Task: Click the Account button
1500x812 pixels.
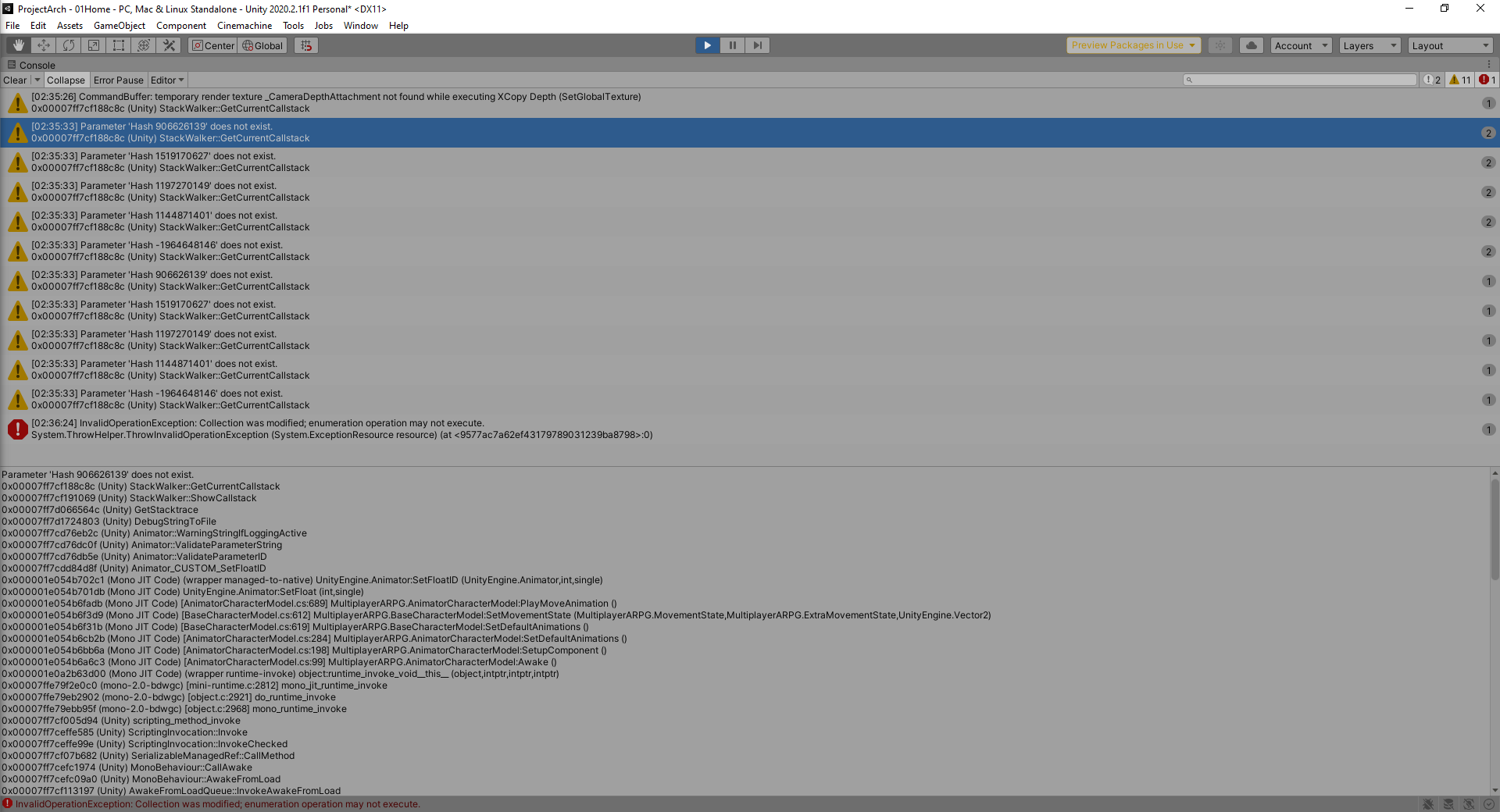Action: tap(1299, 45)
